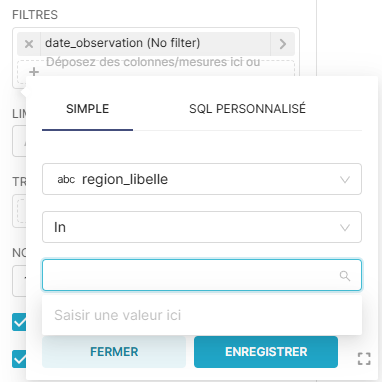Image resolution: width=382 pixels, height=382 pixels.
Task: Click the plus icon to add a filter
Action: [x=34, y=72]
